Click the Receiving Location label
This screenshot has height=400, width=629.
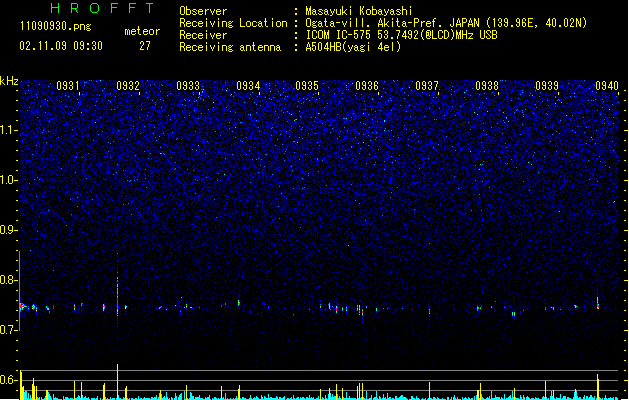(233, 23)
